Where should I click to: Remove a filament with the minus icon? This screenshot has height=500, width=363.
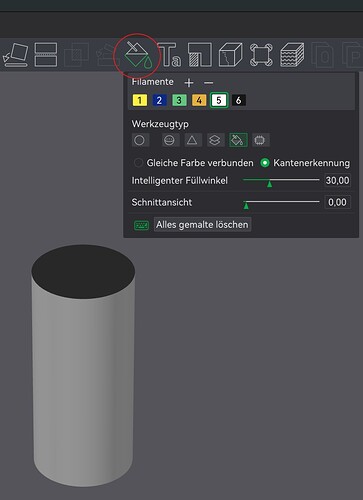click(x=208, y=82)
